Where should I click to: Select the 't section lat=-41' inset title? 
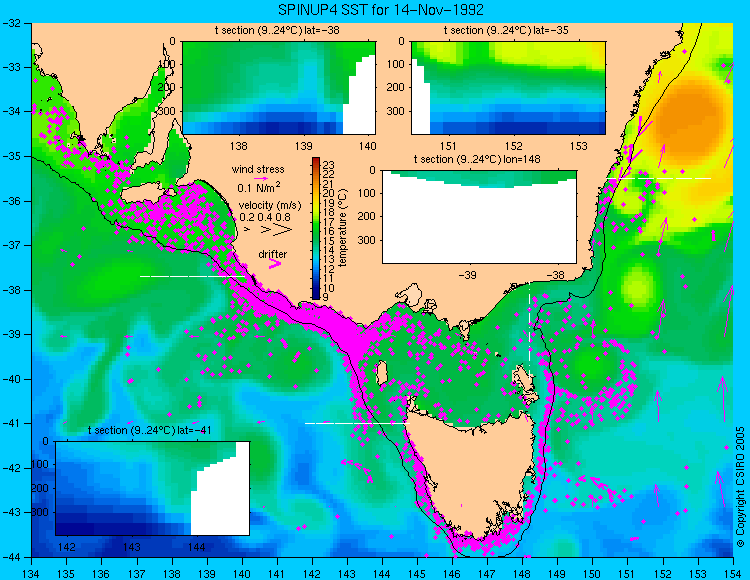(x=149, y=430)
